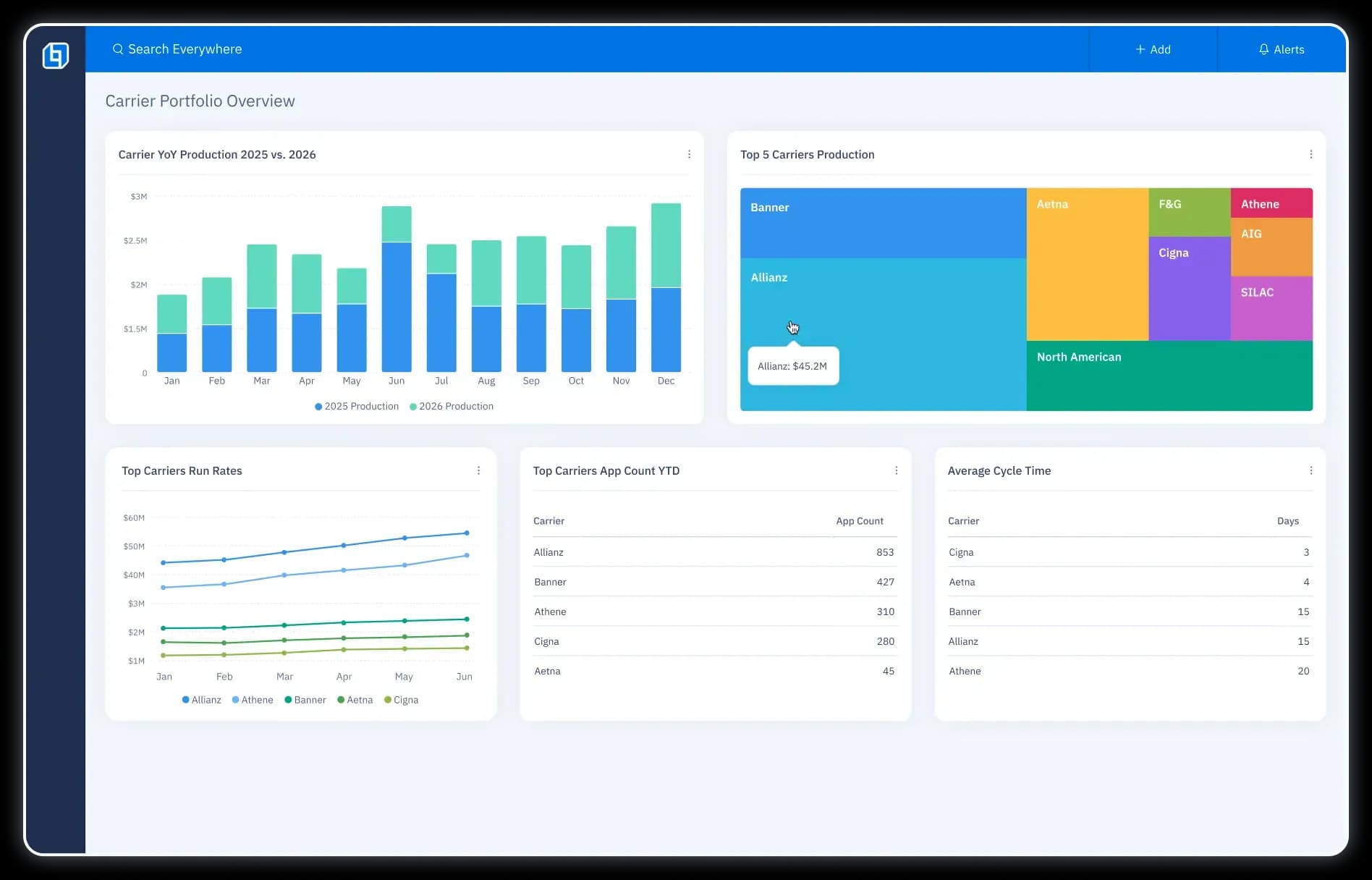This screenshot has width=1372, height=880.
Task: Select the Aetna treemap block
Action: pyautogui.click(x=1087, y=268)
